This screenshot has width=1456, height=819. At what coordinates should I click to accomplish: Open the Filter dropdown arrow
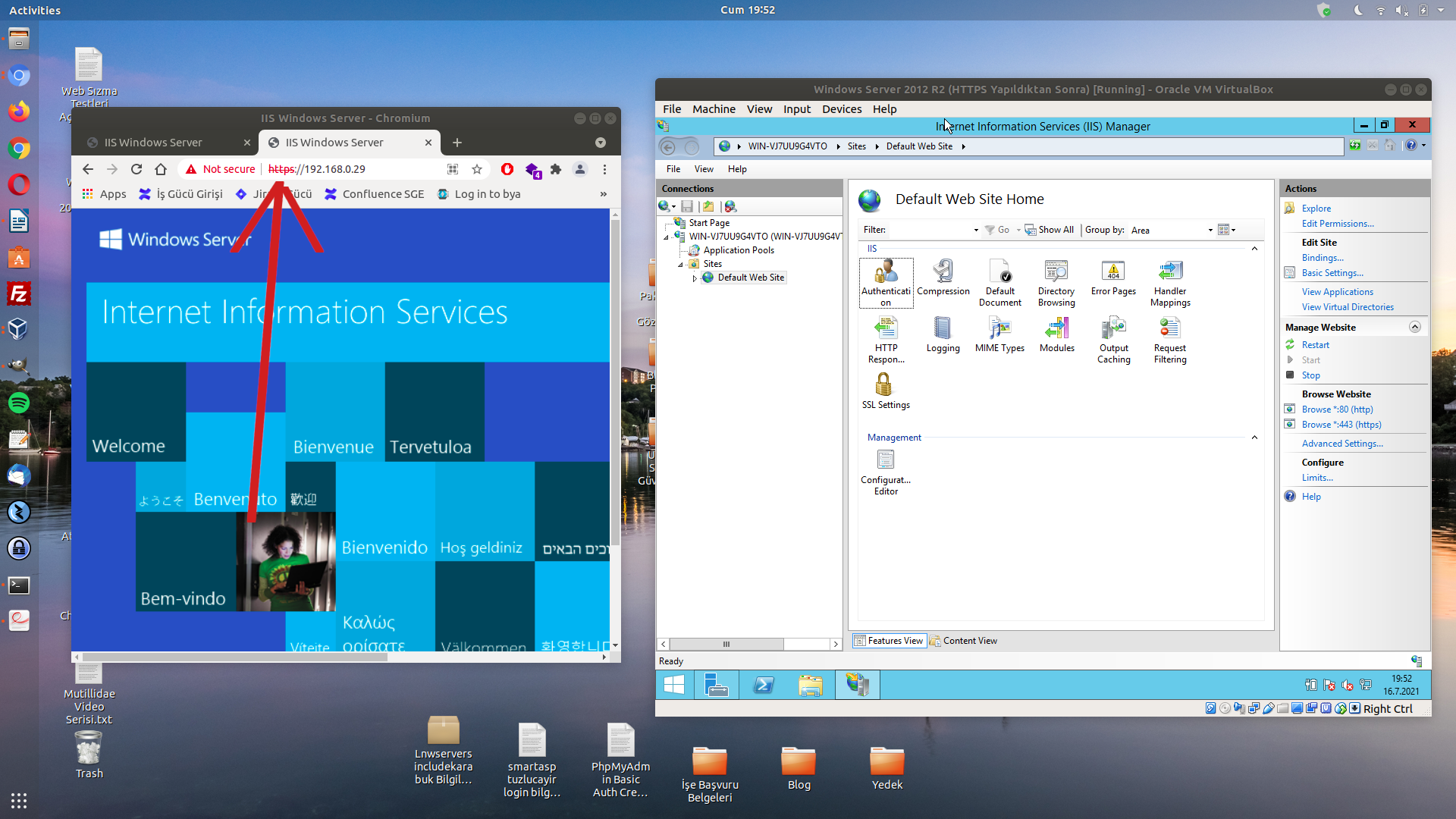coord(976,230)
